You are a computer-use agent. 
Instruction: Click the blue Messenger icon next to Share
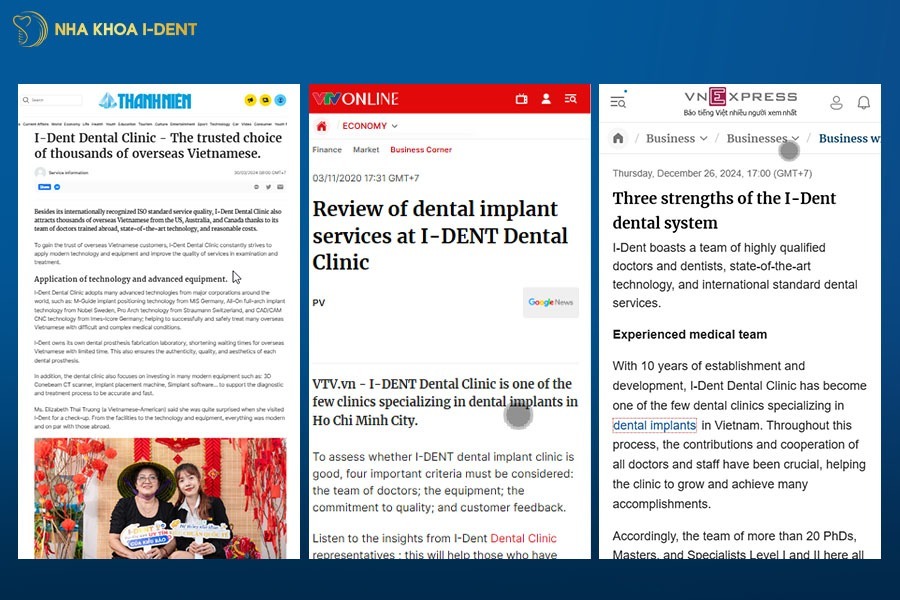pos(57,187)
